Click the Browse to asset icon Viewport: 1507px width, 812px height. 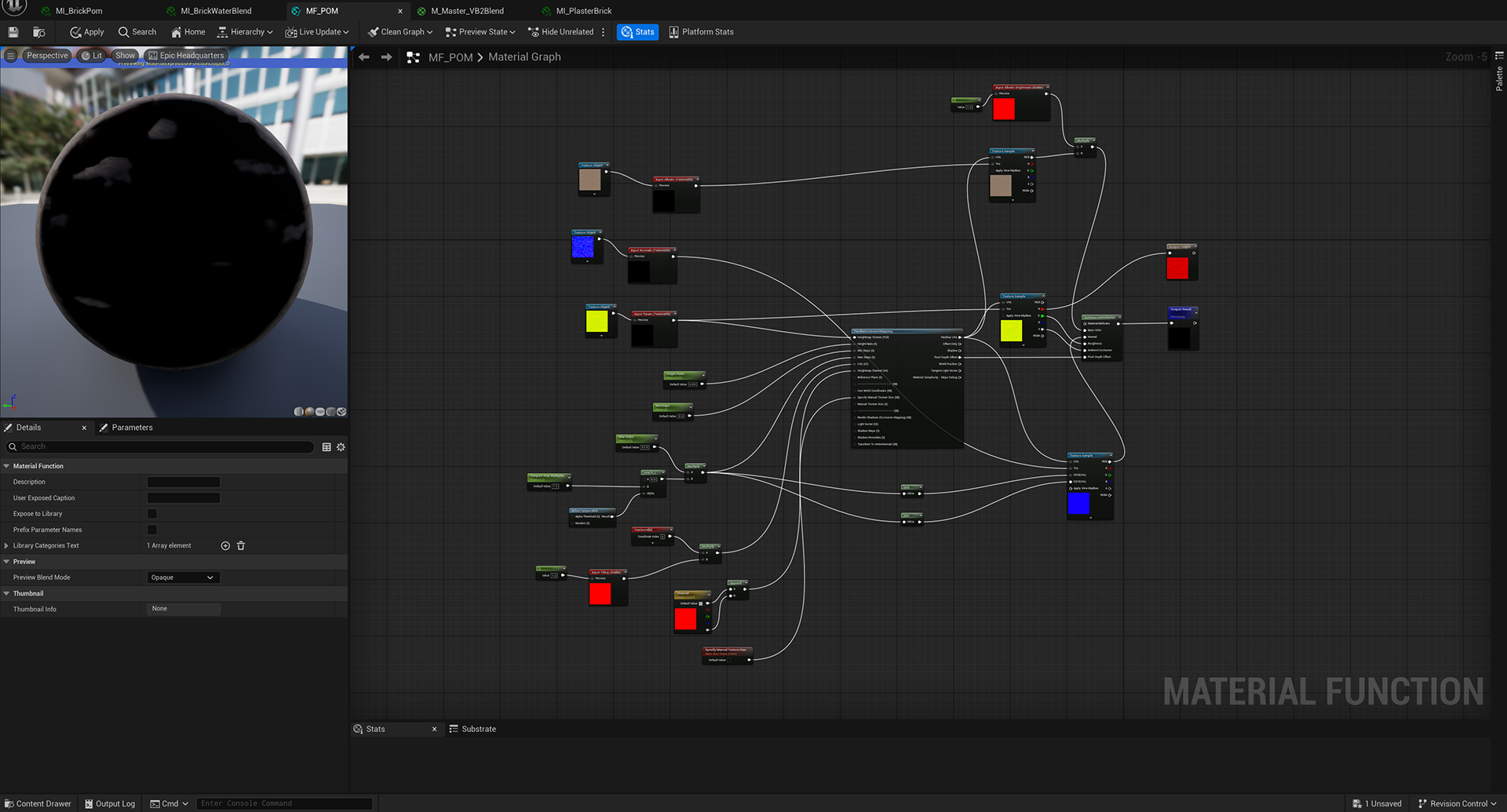(38, 32)
